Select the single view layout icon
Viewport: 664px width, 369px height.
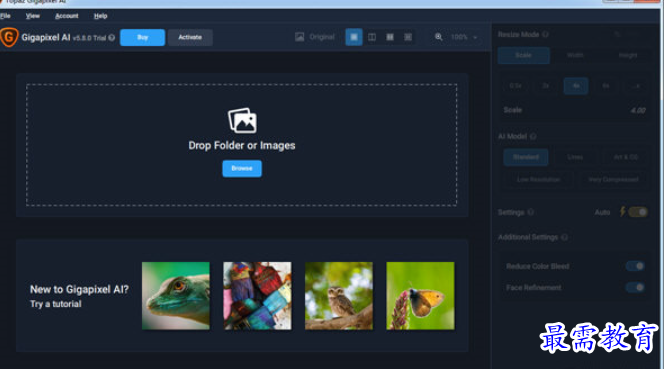click(354, 37)
